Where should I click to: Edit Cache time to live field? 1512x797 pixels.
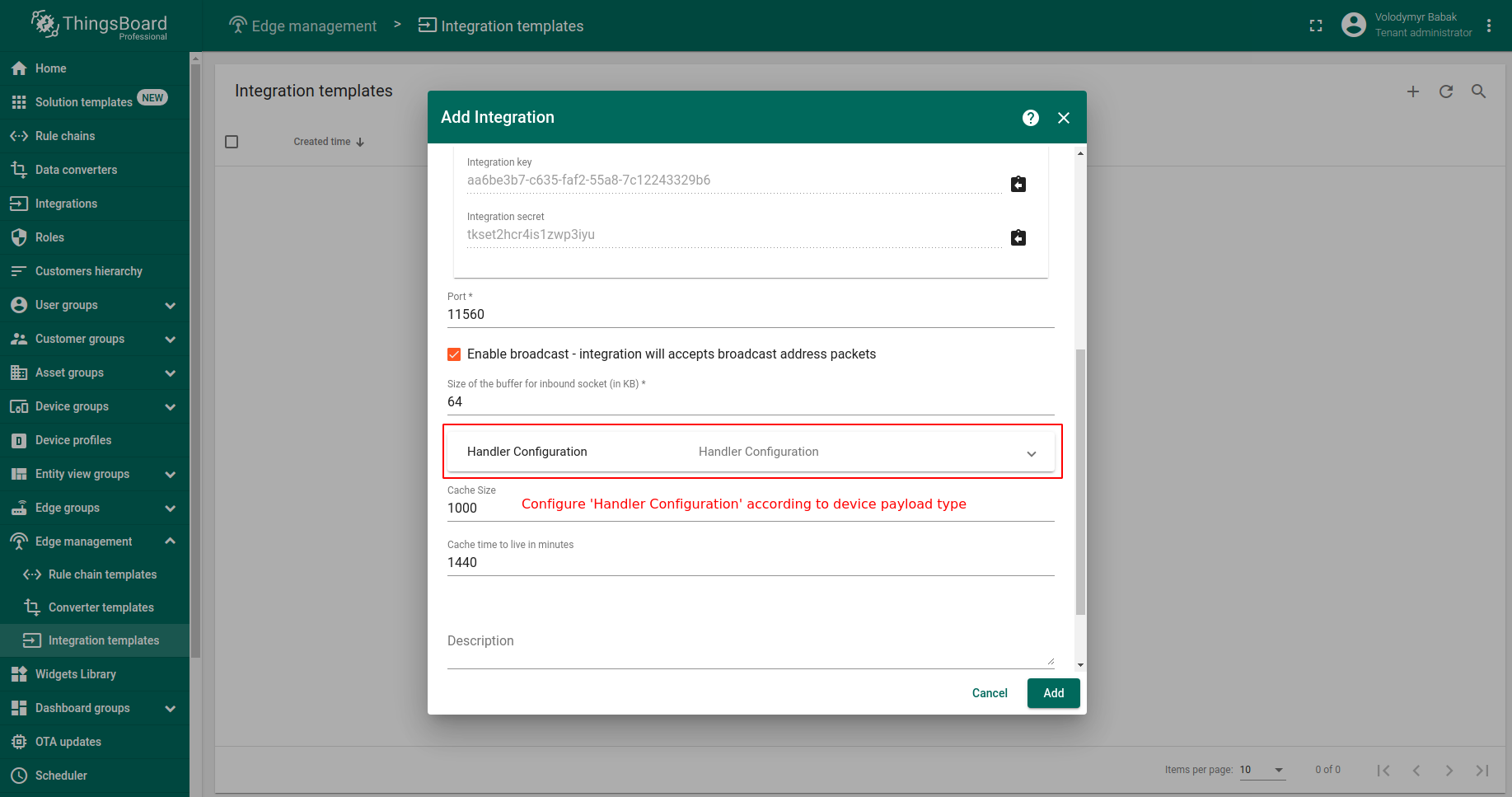(x=751, y=563)
